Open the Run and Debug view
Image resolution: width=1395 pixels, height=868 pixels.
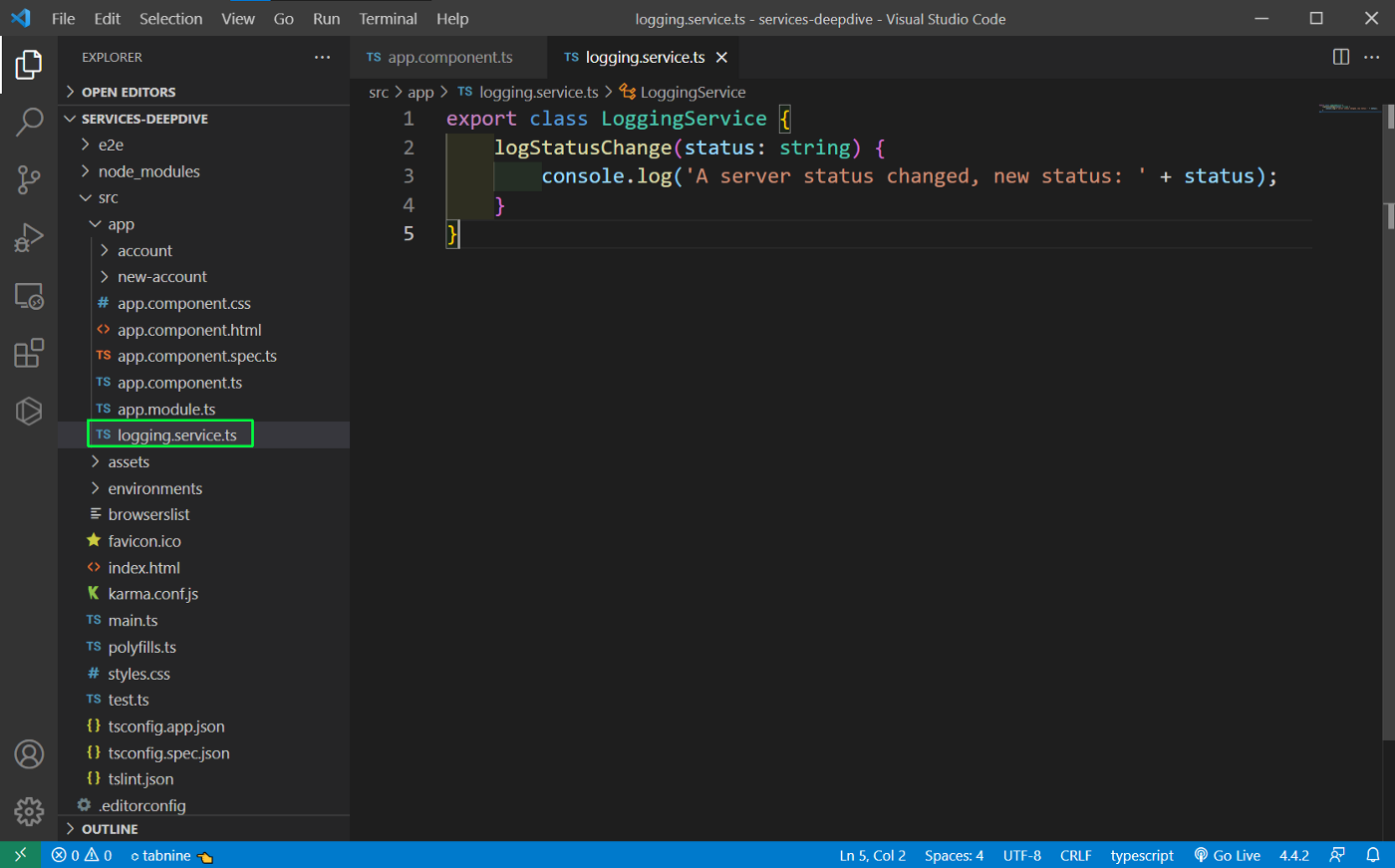(x=29, y=237)
